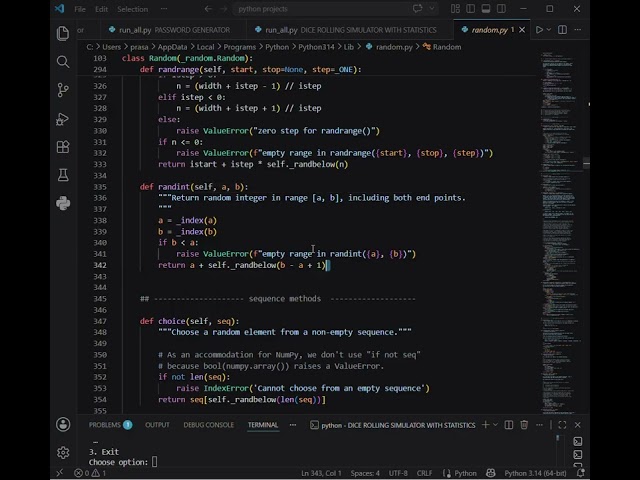Screen dimensions: 640x480
Task: Open the Extensions view
Action: [x=63, y=147]
